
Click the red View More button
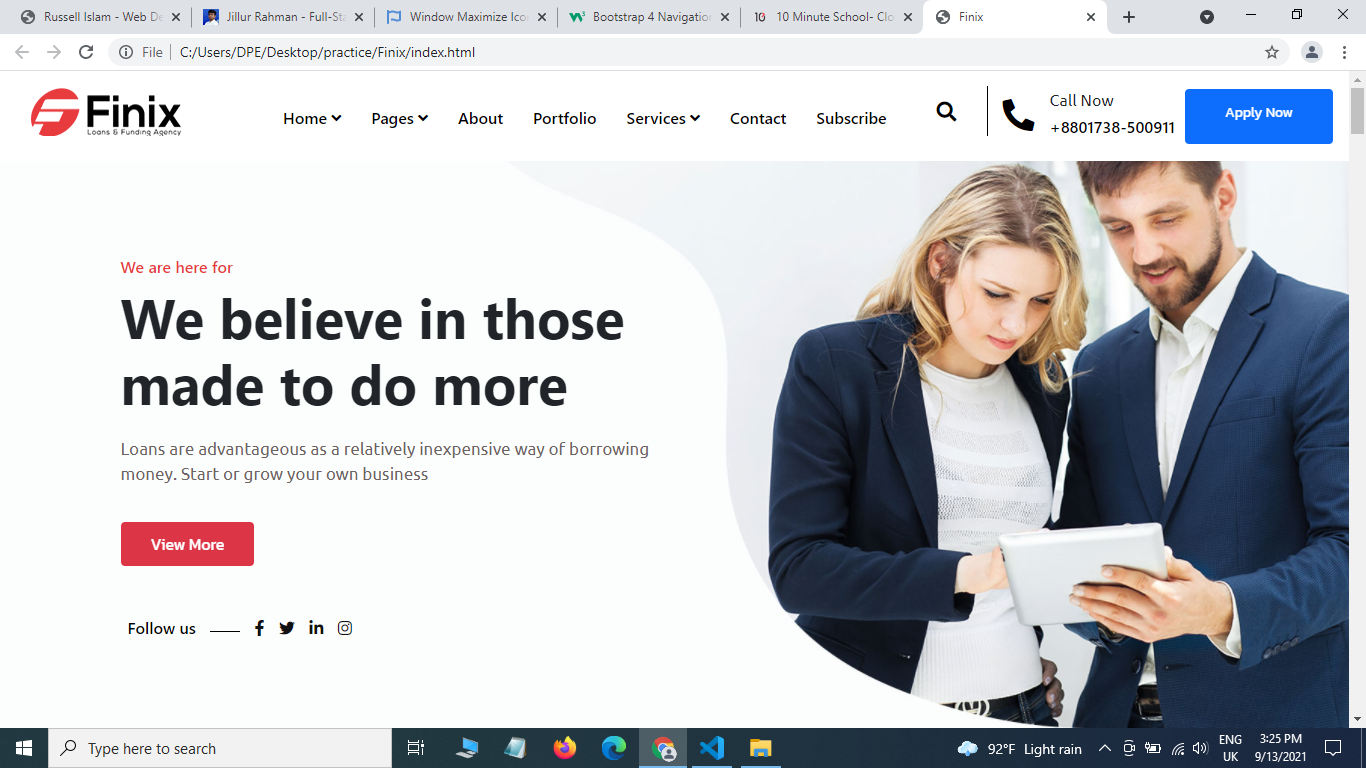click(187, 544)
